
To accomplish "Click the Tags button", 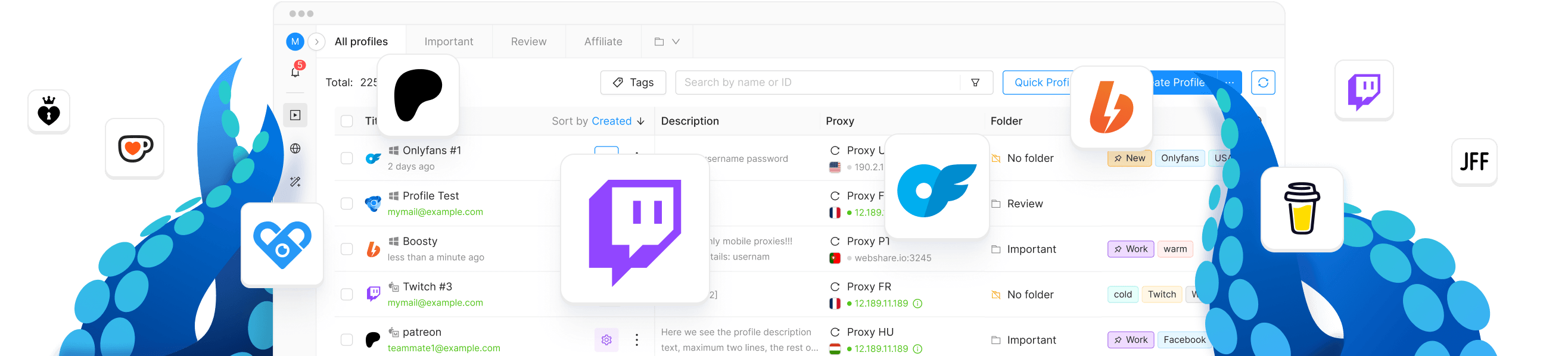I will click(633, 82).
